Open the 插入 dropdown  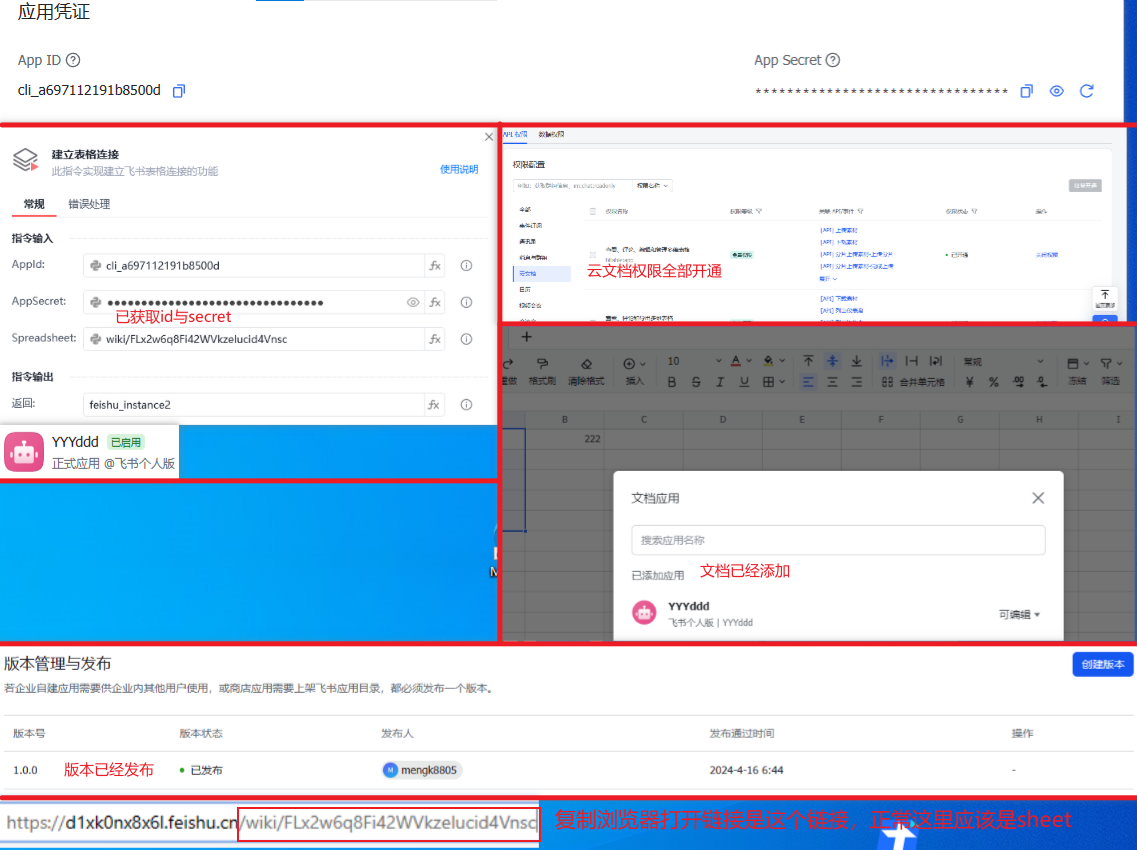tap(634, 371)
